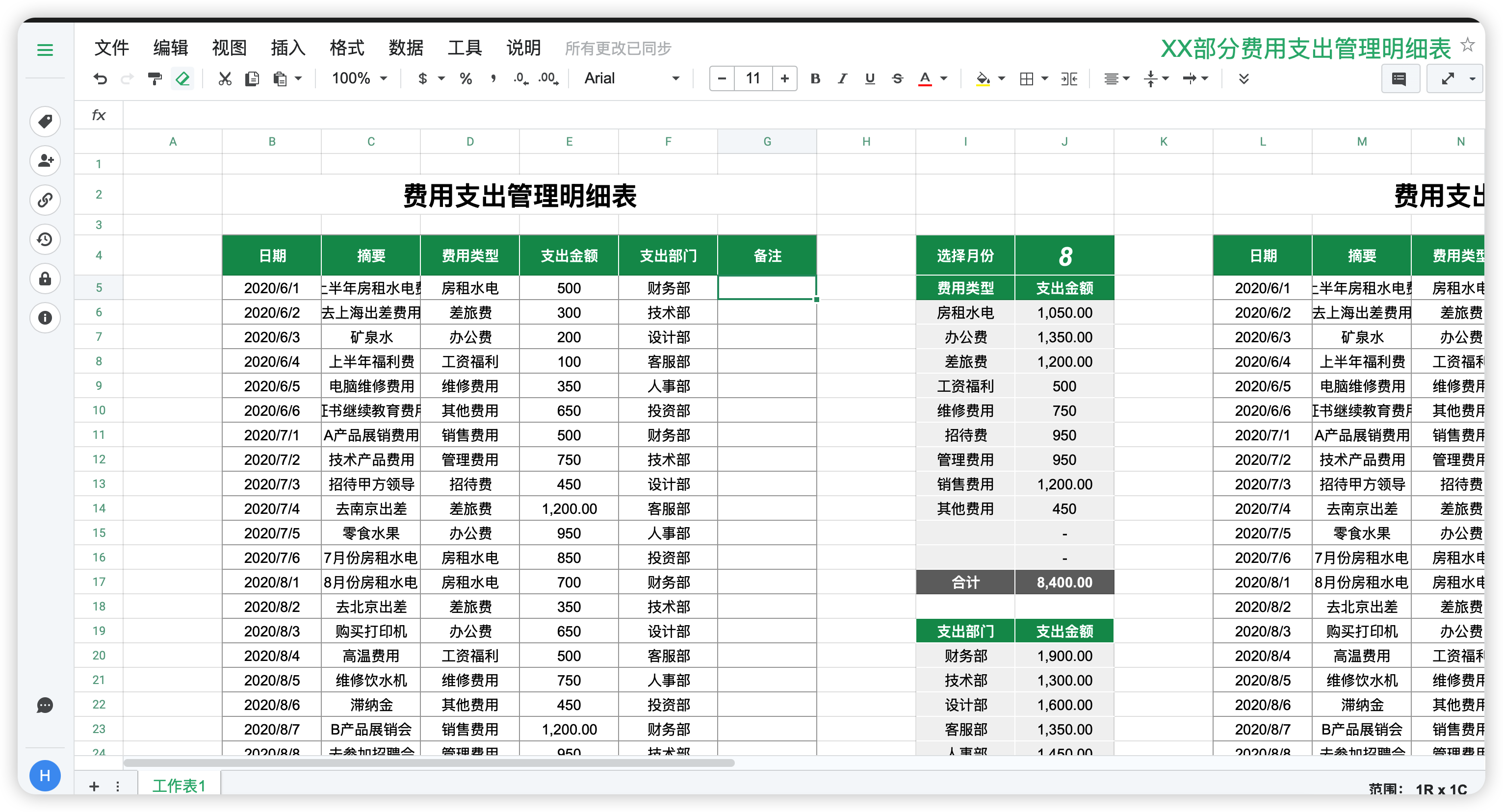Toggle bold formatting
Screen dimensions: 1503x812
tap(815, 79)
